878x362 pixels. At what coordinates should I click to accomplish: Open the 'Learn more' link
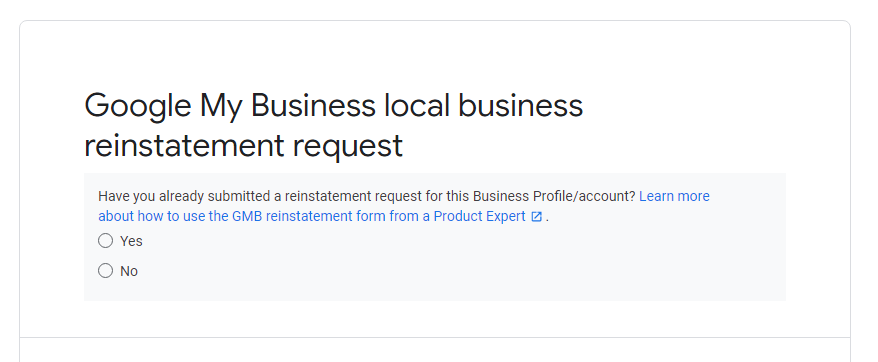point(674,196)
